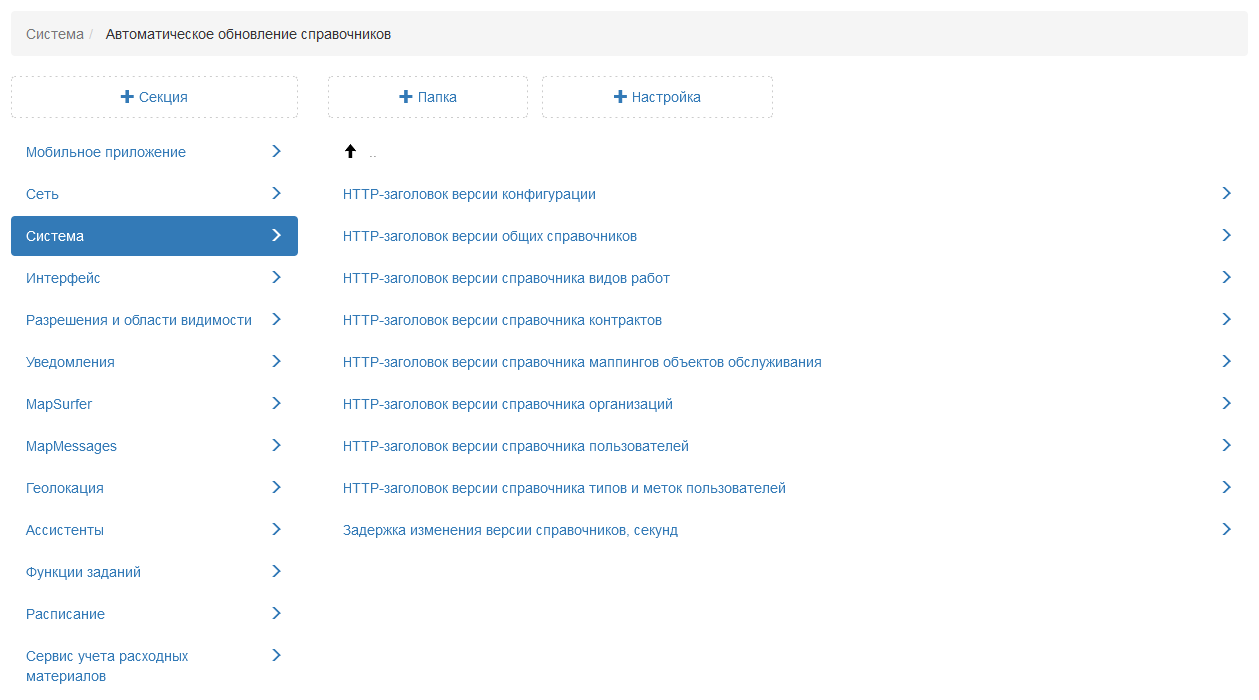Click the two dots parent folder entry
Image resolution: width=1259 pixels, height=700 pixels.
[373, 154]
